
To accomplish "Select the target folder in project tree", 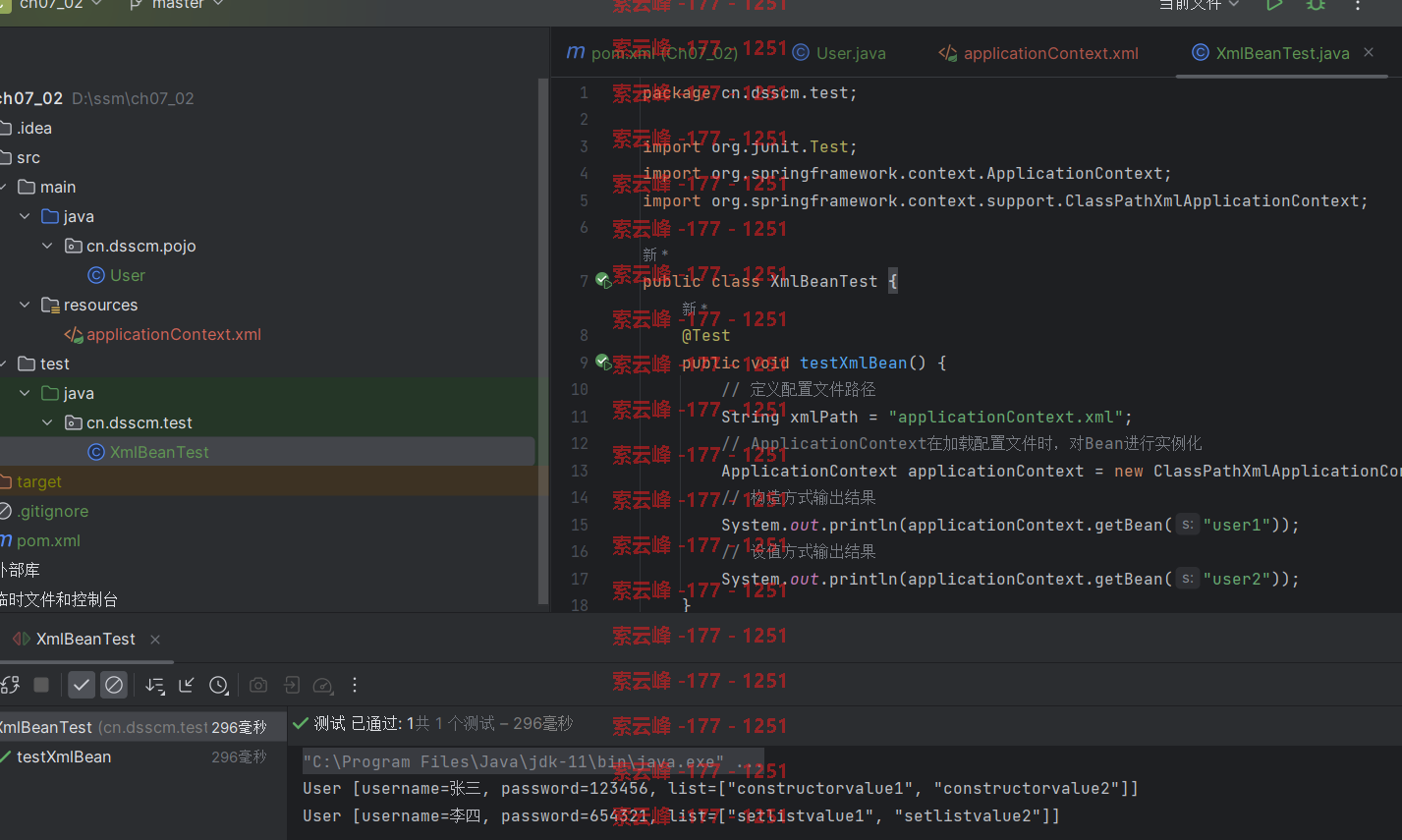I will 30,481.
